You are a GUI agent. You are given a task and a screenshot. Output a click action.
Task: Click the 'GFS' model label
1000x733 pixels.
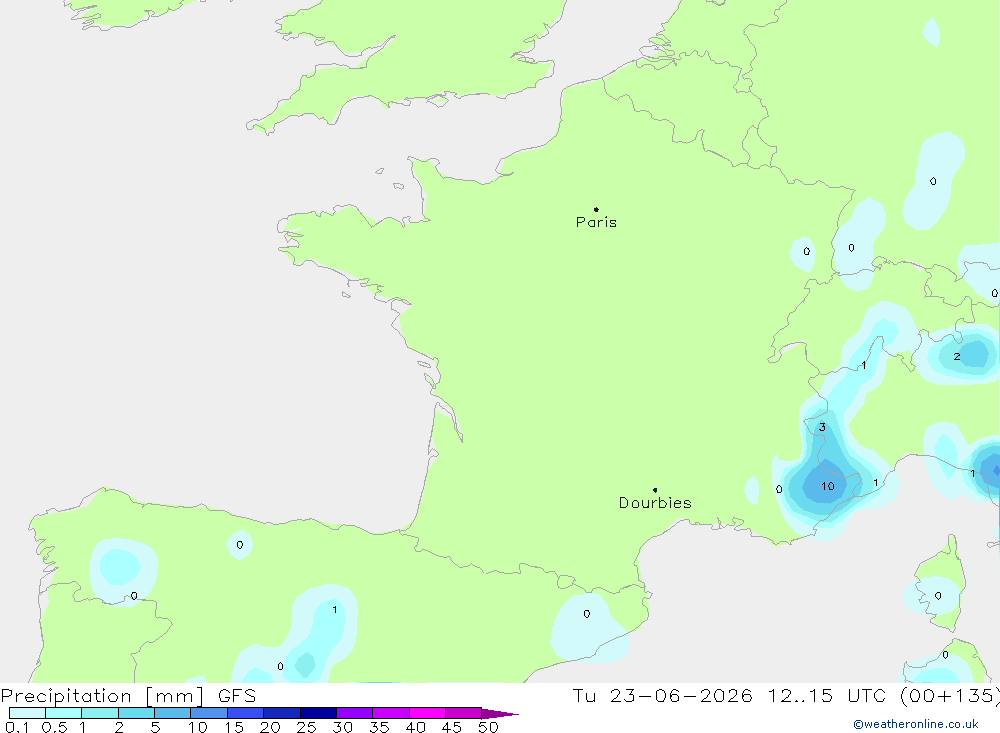tap(237, 696)
